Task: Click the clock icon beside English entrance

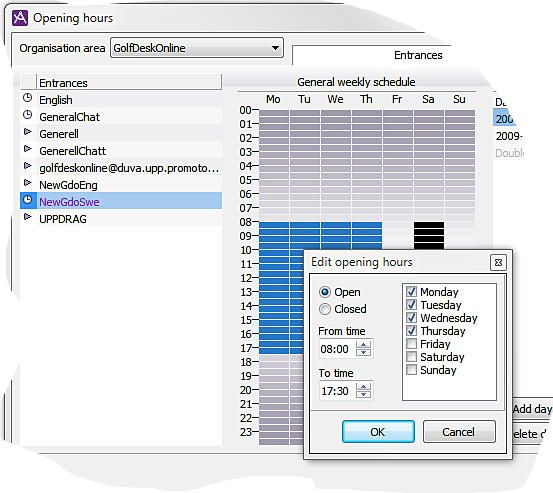Action: [28, 98]
